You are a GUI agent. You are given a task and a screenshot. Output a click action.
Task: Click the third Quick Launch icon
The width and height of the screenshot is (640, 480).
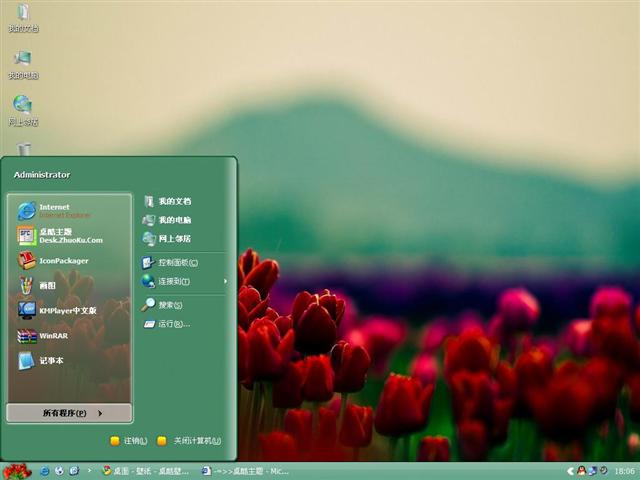(x=74, y=471)
